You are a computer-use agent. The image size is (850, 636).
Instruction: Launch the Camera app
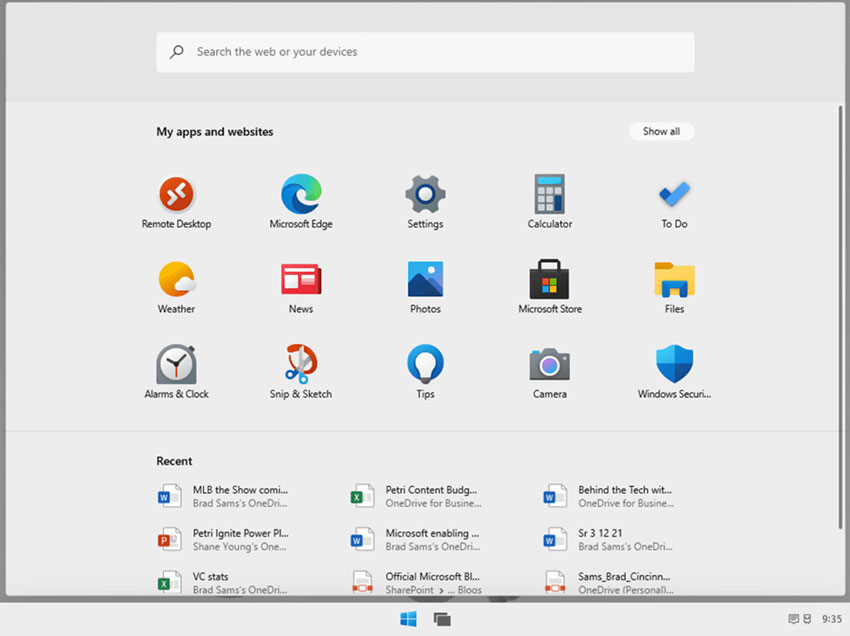point(550,364)
